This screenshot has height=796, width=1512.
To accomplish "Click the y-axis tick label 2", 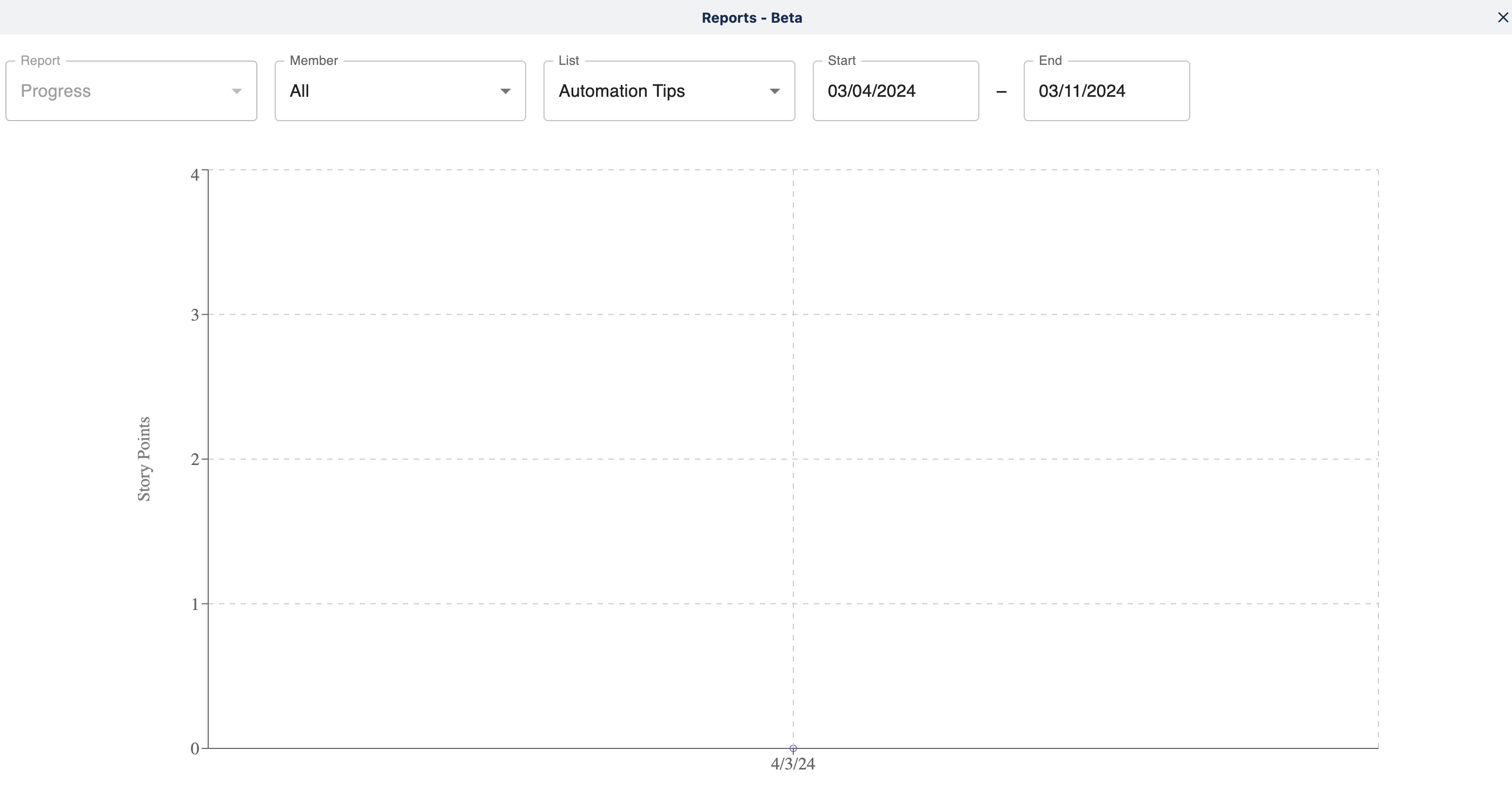I will 195,460.
